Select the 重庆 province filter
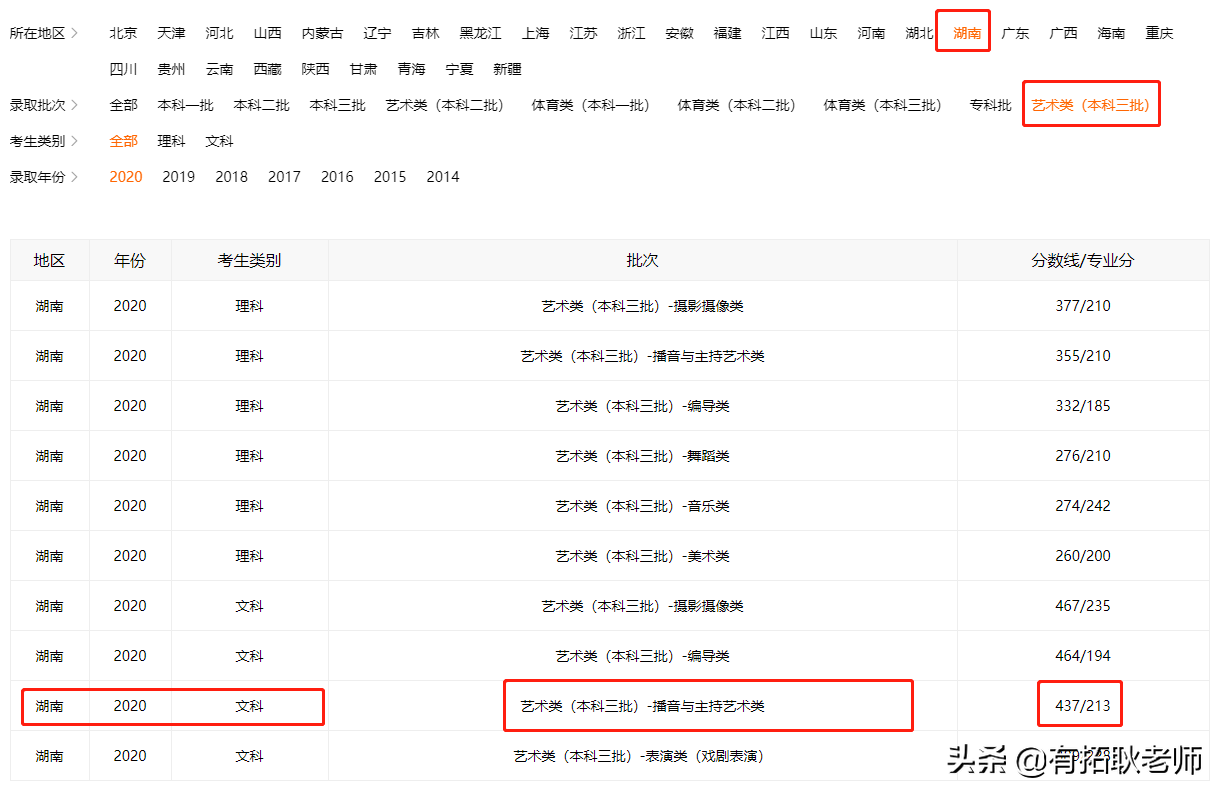Viewport: 1225px width, 798px height. click(1159, 31)
